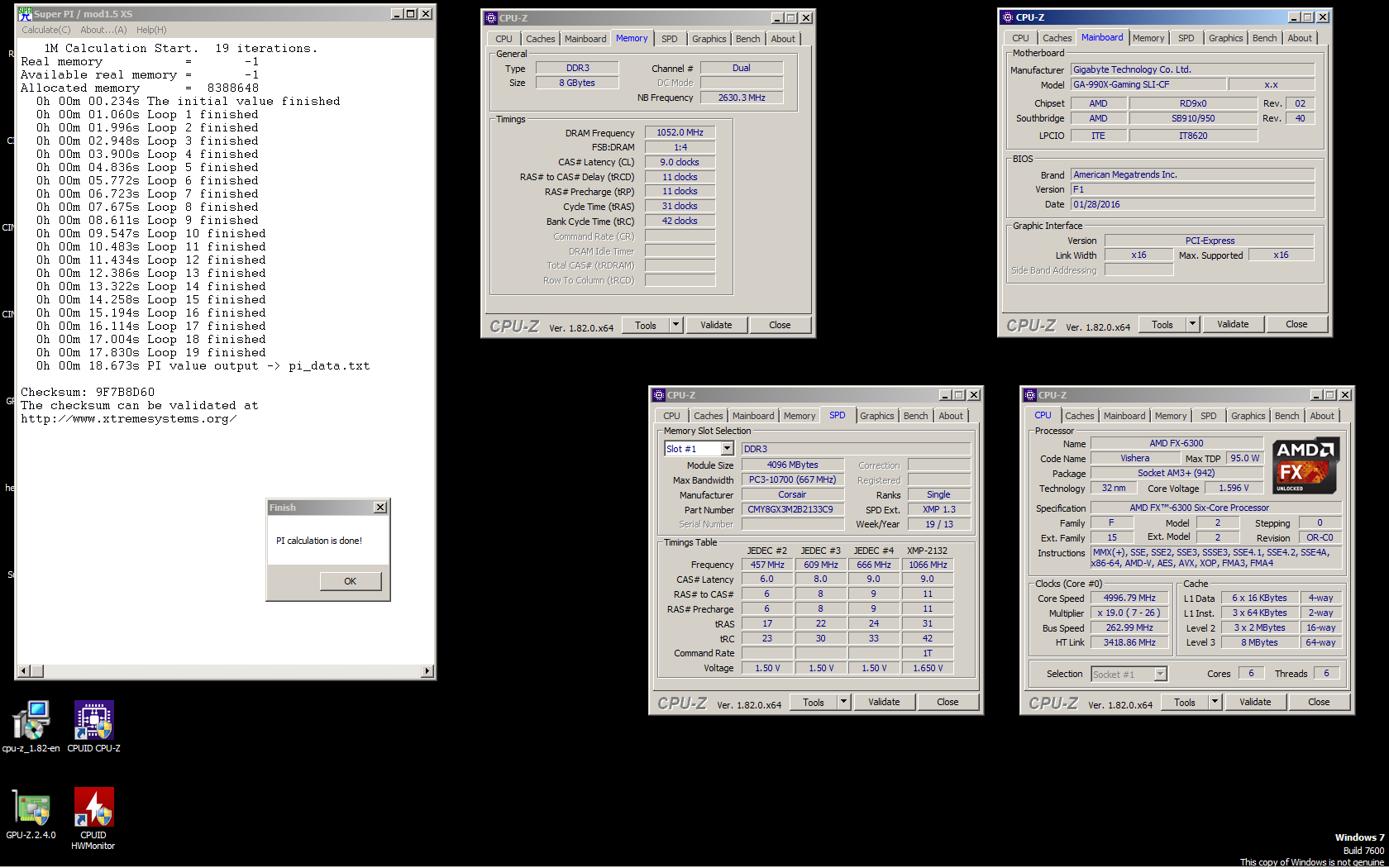Click the Part Number CMY8GX3M2B2133C9 field

point(792,509)
